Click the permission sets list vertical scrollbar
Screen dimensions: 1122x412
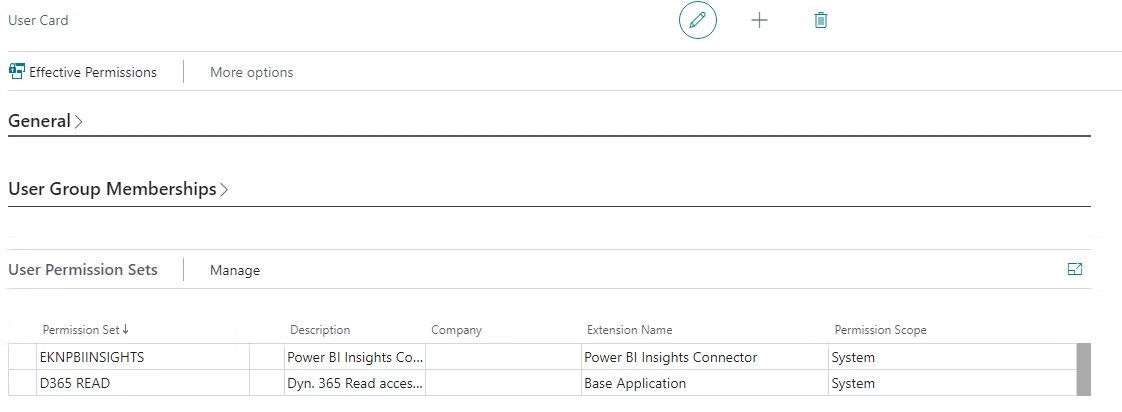coord(1083,369)
